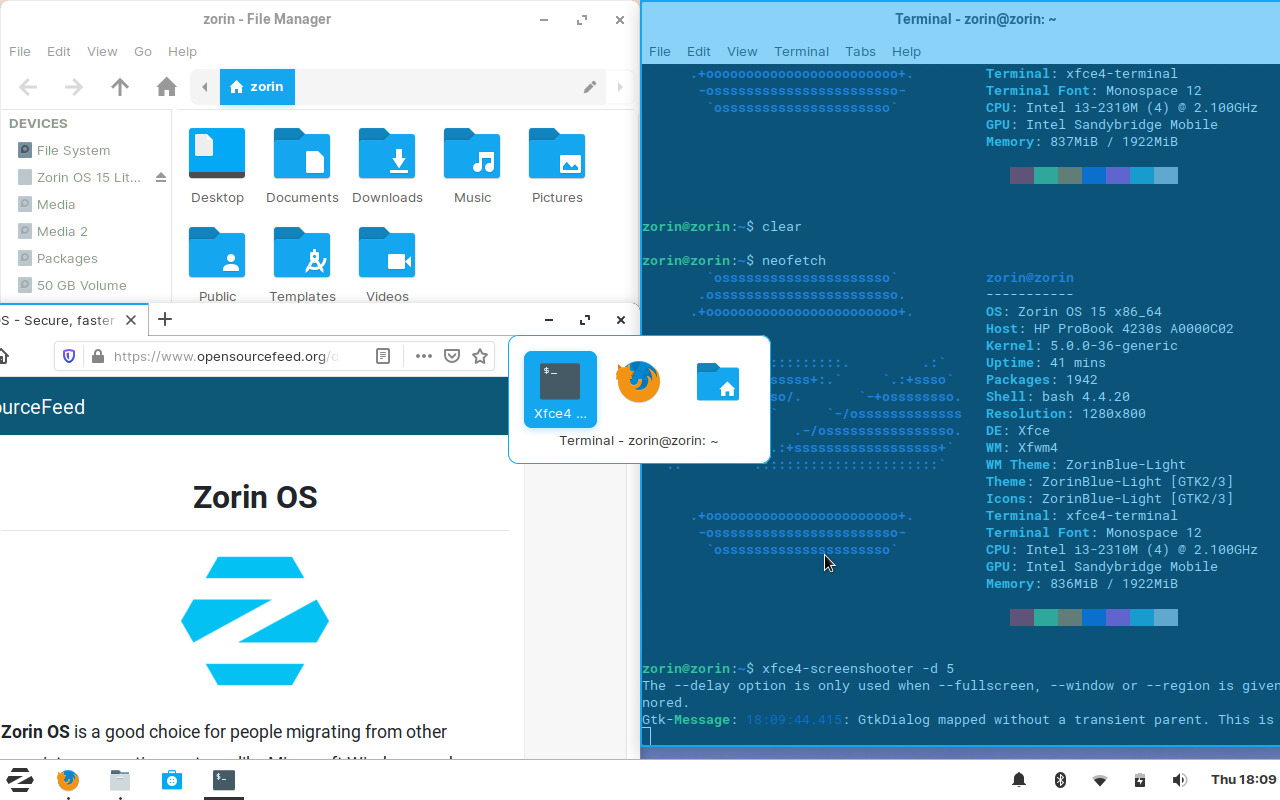1280x800 pixels.
Task: Open Firefox page actions menu
Action: pos(423,356)
